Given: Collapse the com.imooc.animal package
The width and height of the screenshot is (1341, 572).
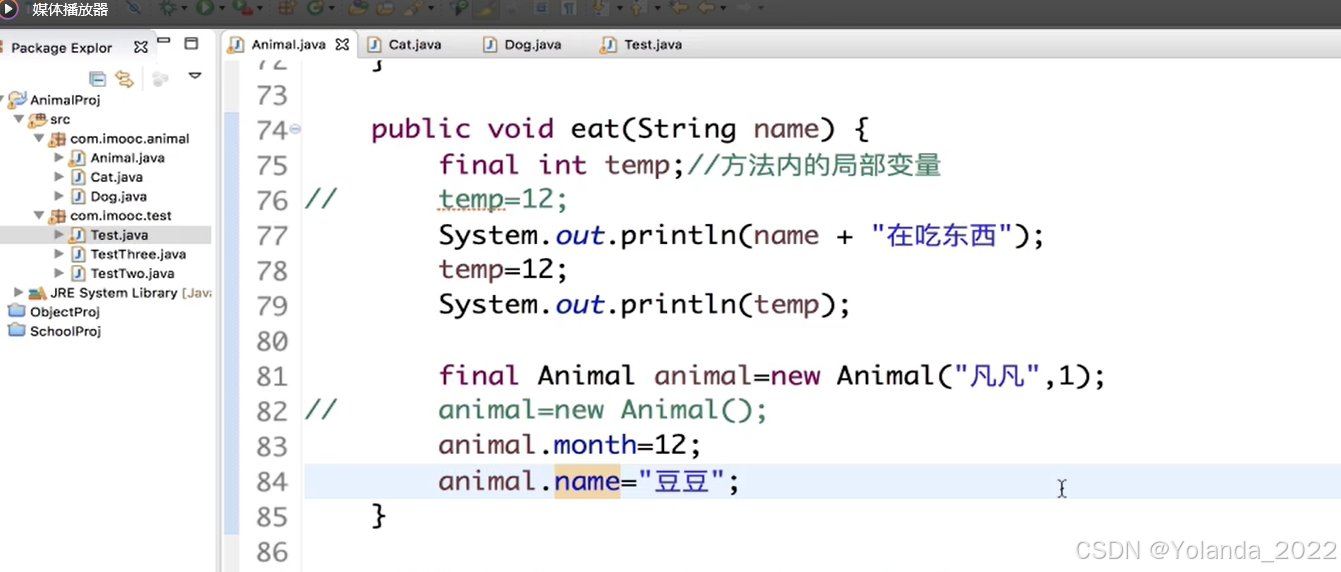Looking at the screenshot, I should click(x=39, y=138).
